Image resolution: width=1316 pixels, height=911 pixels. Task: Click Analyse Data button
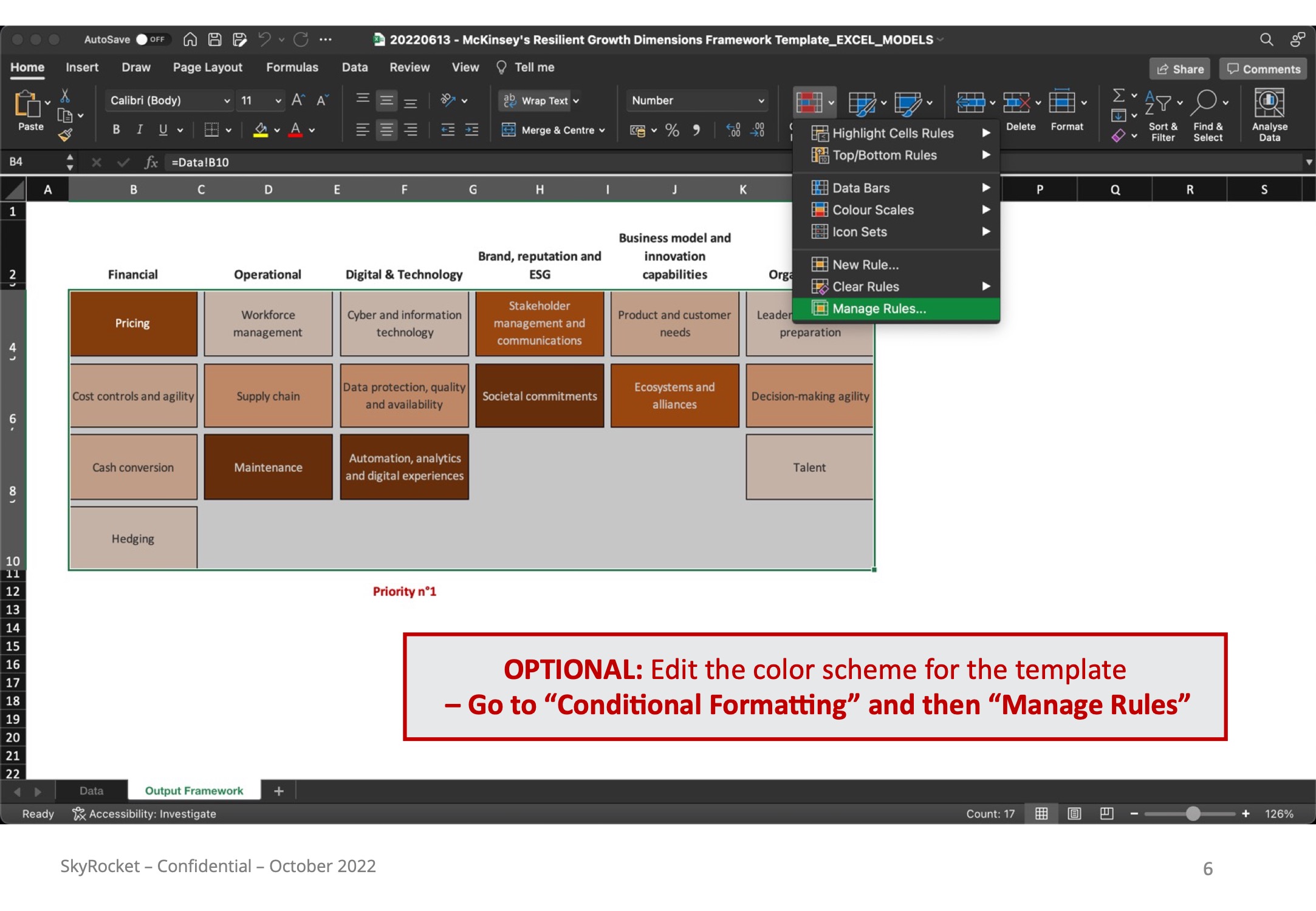pos(1270,115)
